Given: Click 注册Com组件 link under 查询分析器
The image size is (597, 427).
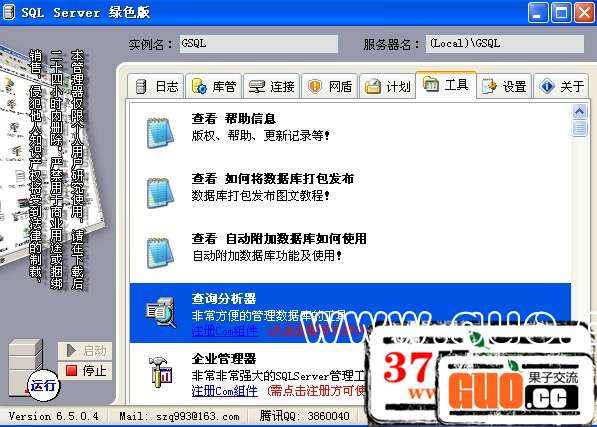Looking at the screenshot, I should (x=225, y=330).
